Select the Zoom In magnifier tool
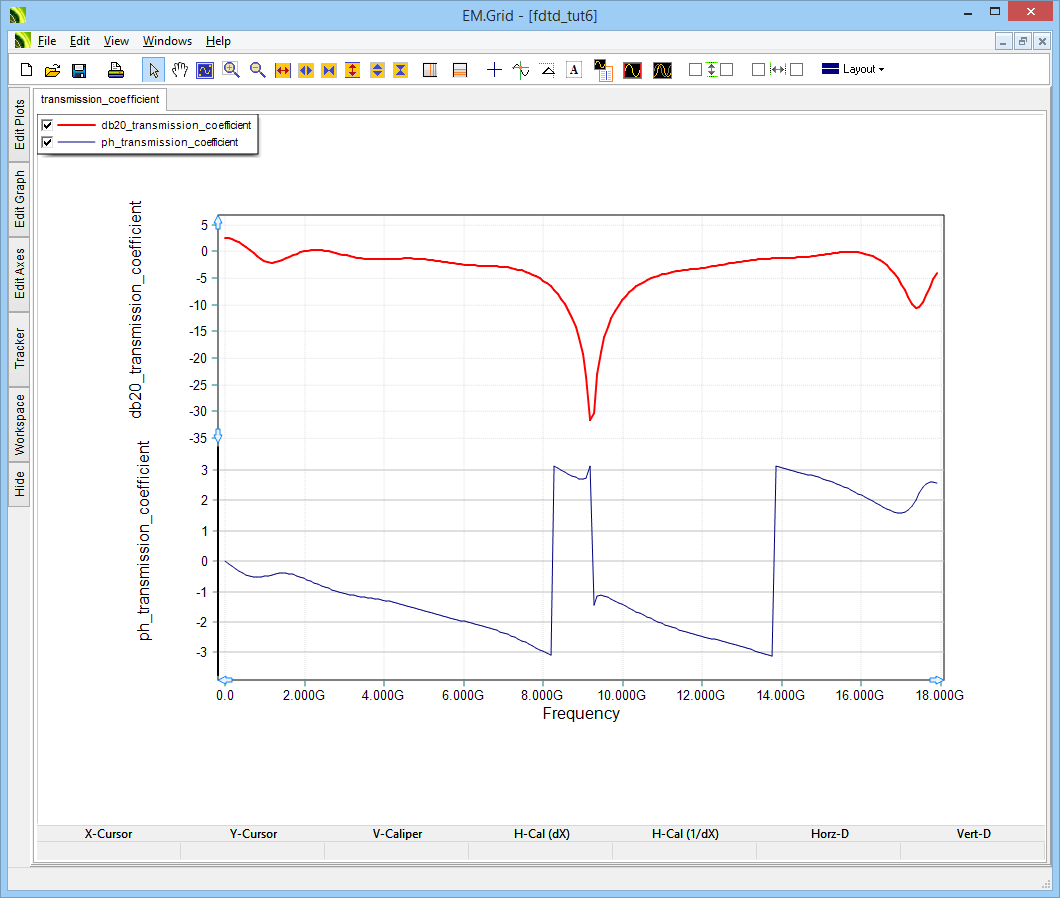 pos(232,70)
